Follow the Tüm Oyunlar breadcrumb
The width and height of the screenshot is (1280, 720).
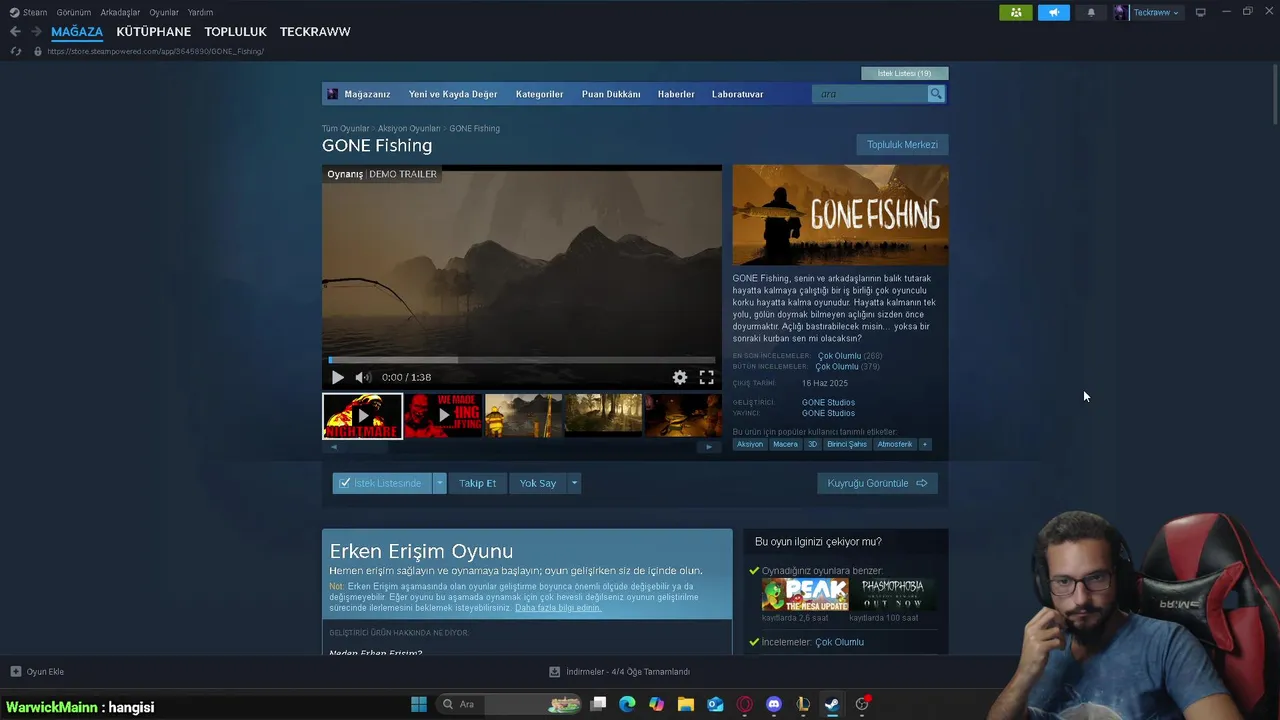click(345, 128)
